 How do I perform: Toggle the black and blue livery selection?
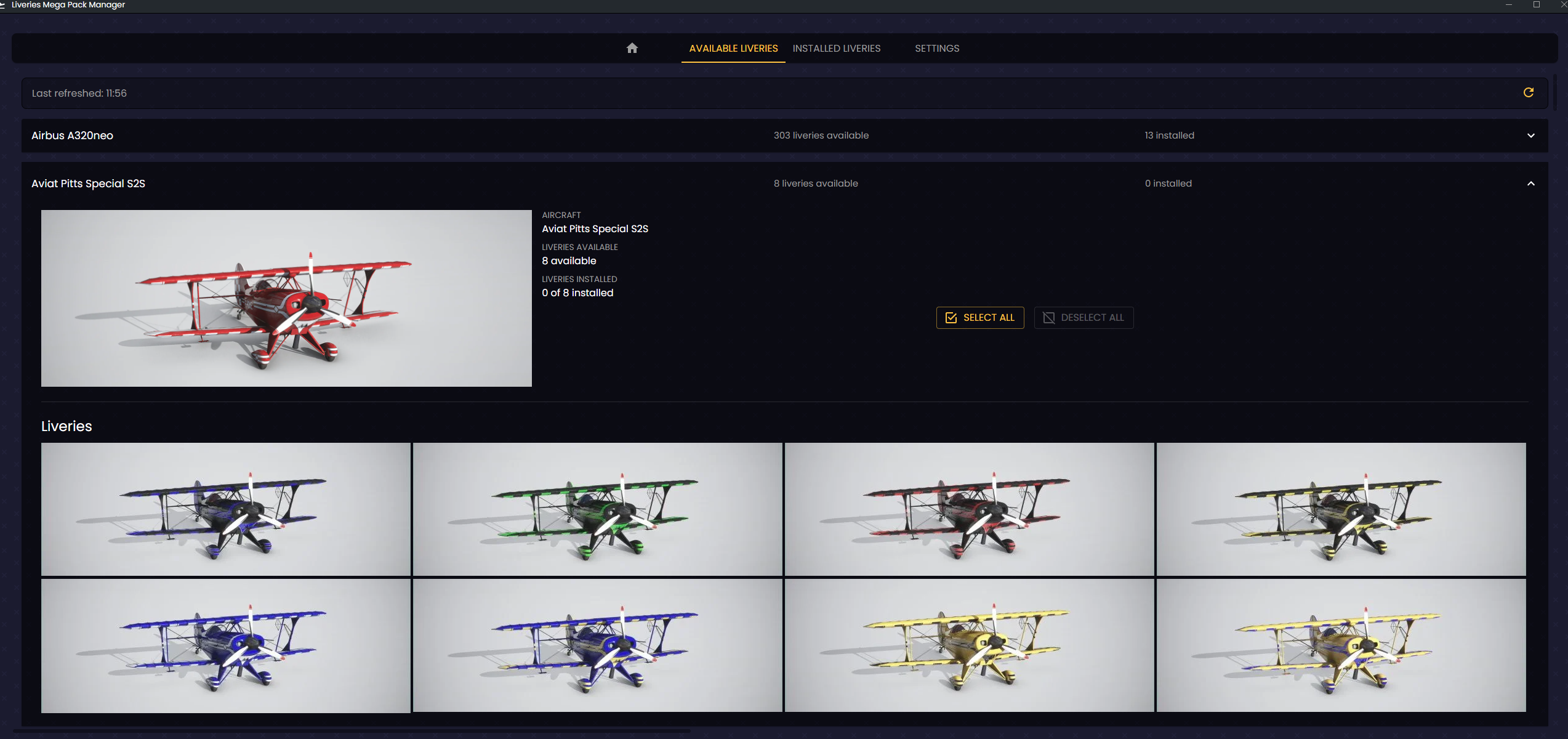pos(225,509)
